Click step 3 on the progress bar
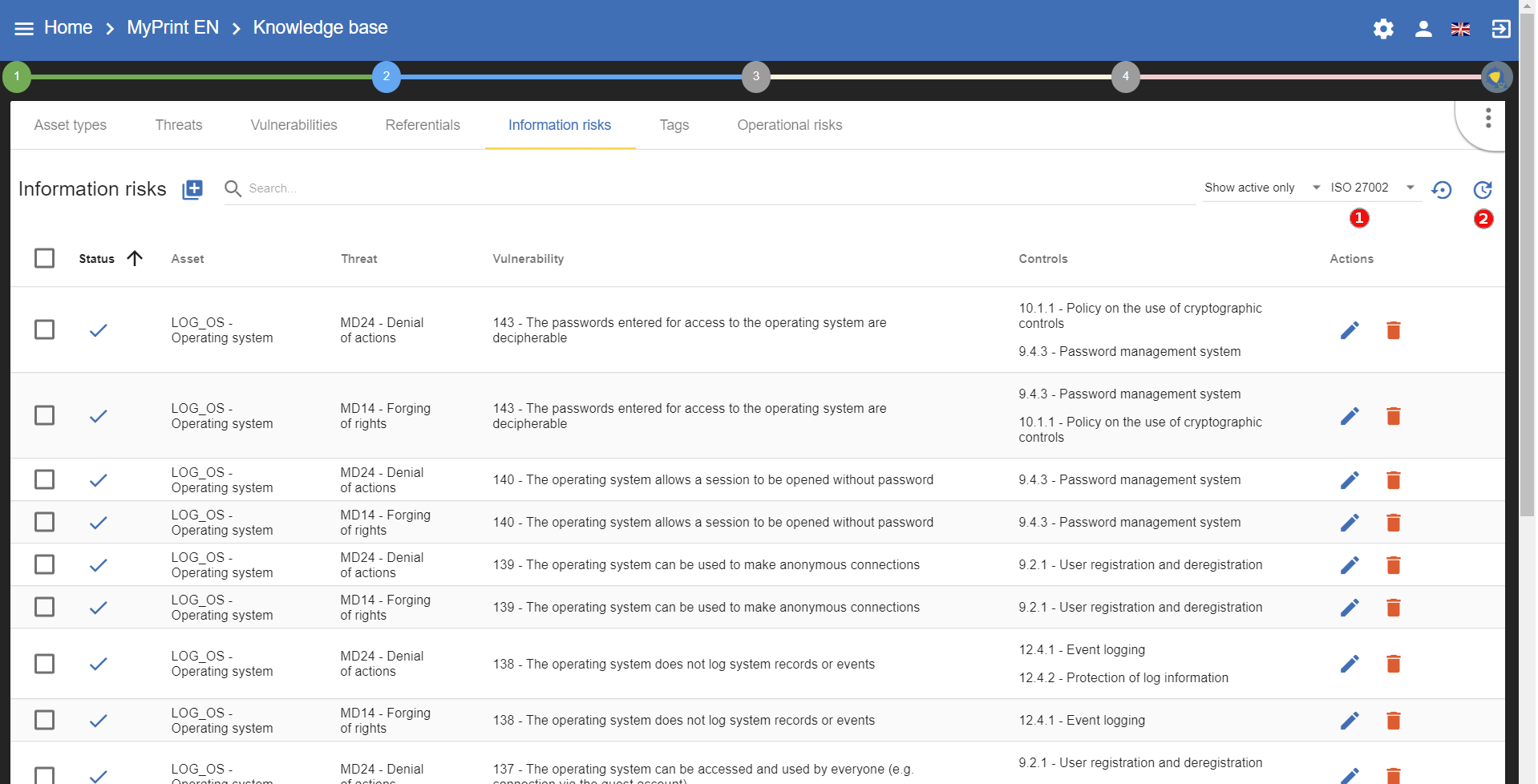 [755, 77]
